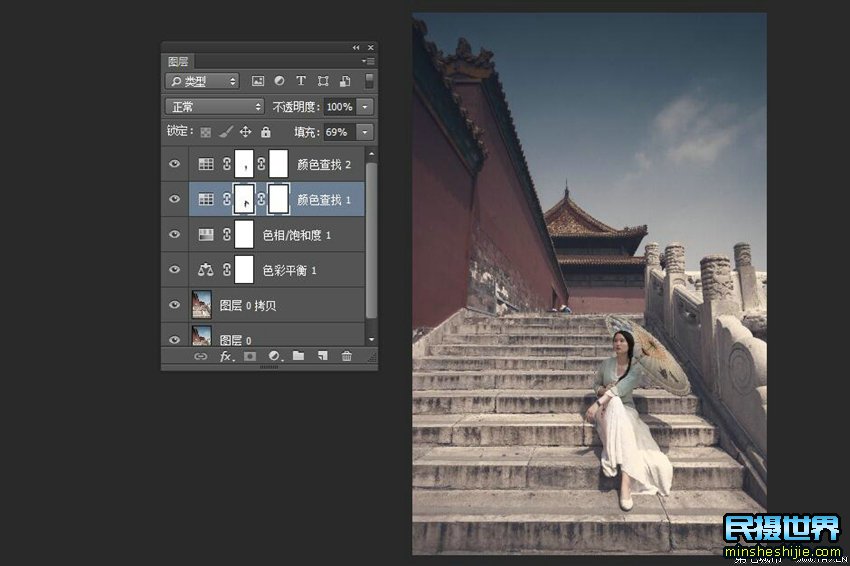850x566 pixels.
Task: Open the fx layer style menu
Action: point(227,356)
